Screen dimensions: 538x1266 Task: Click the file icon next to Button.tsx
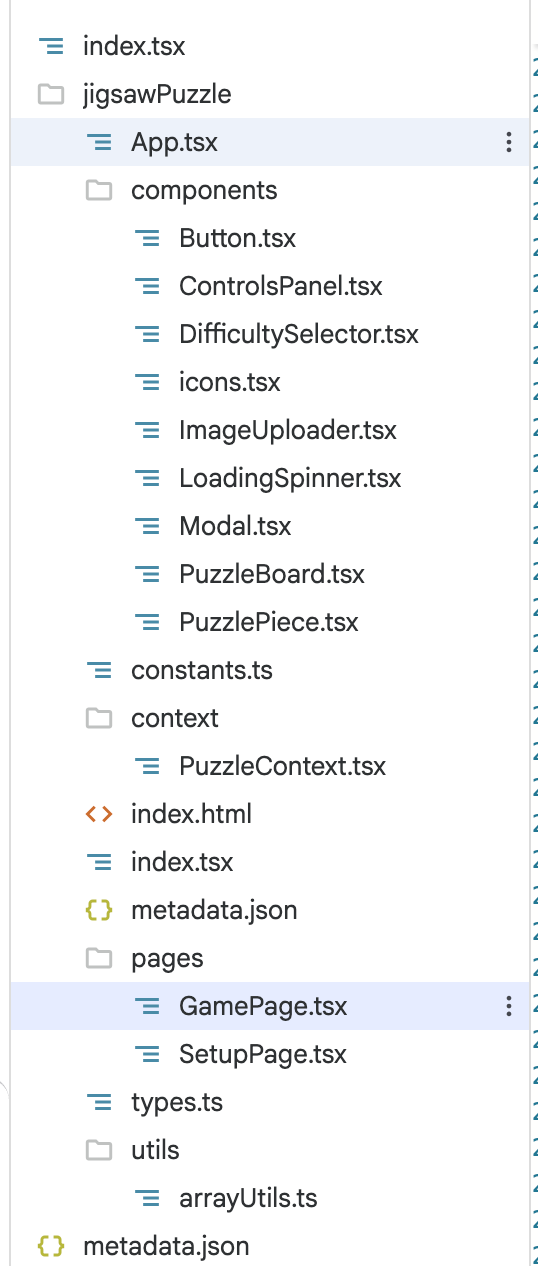(147, 238)
